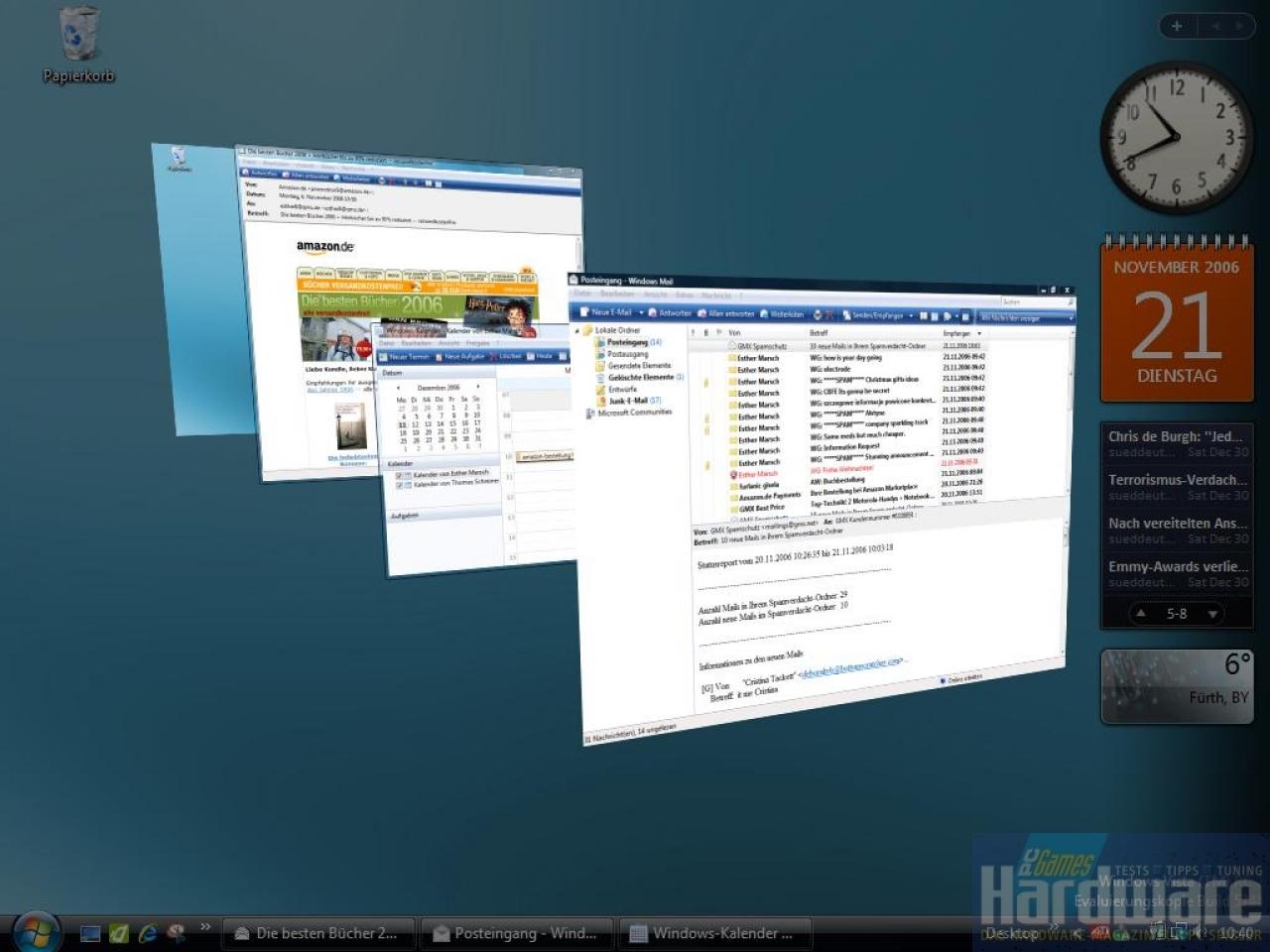Open the 'WG: Information Request' message
The height and width of the screenshot is (952, 1270).
point(845,447)
